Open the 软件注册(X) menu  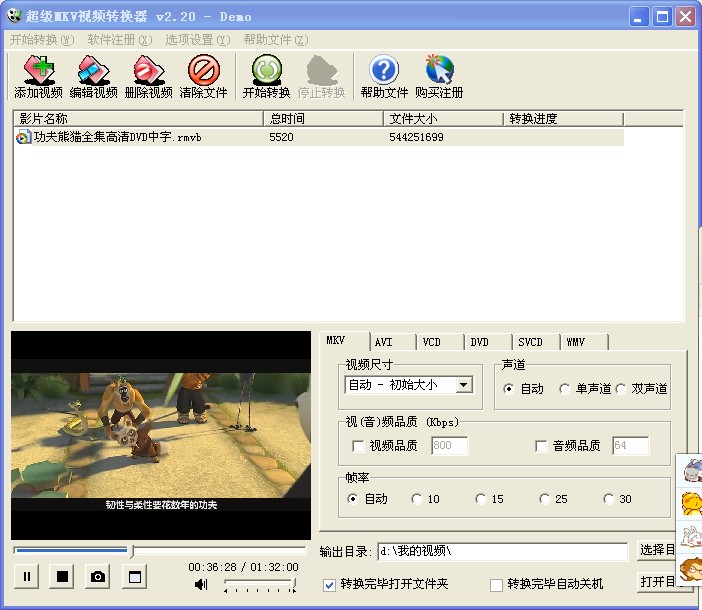pos(120,40)
